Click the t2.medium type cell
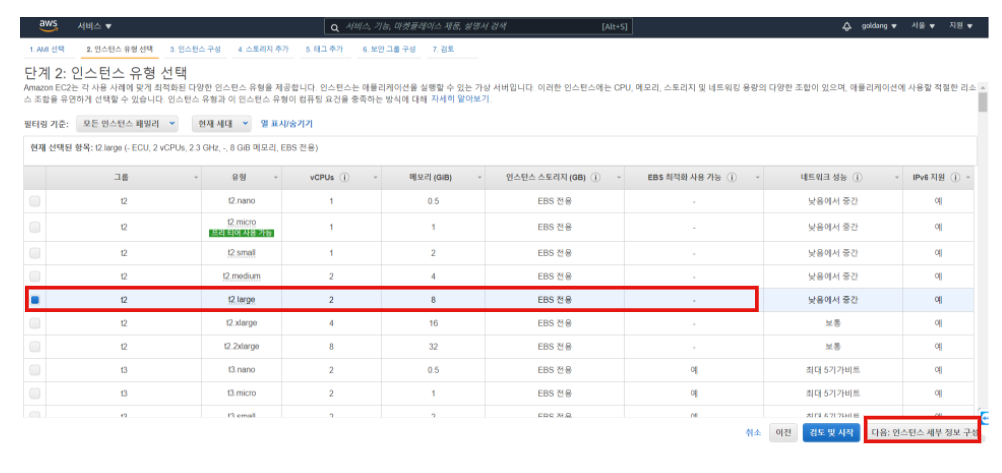This screenshot has width=1002, height=473. (x=242, y=276)
